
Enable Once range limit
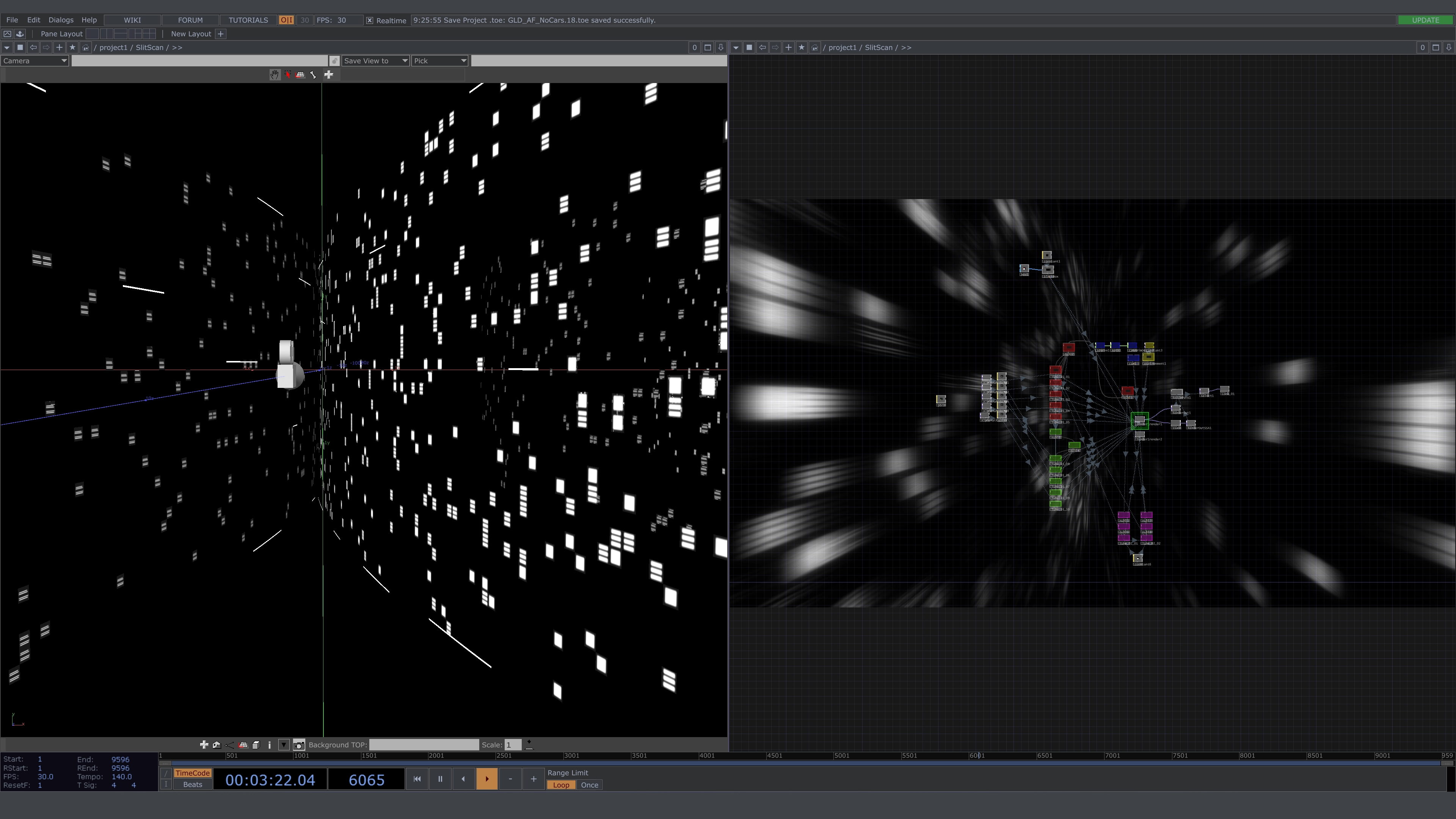590,785
